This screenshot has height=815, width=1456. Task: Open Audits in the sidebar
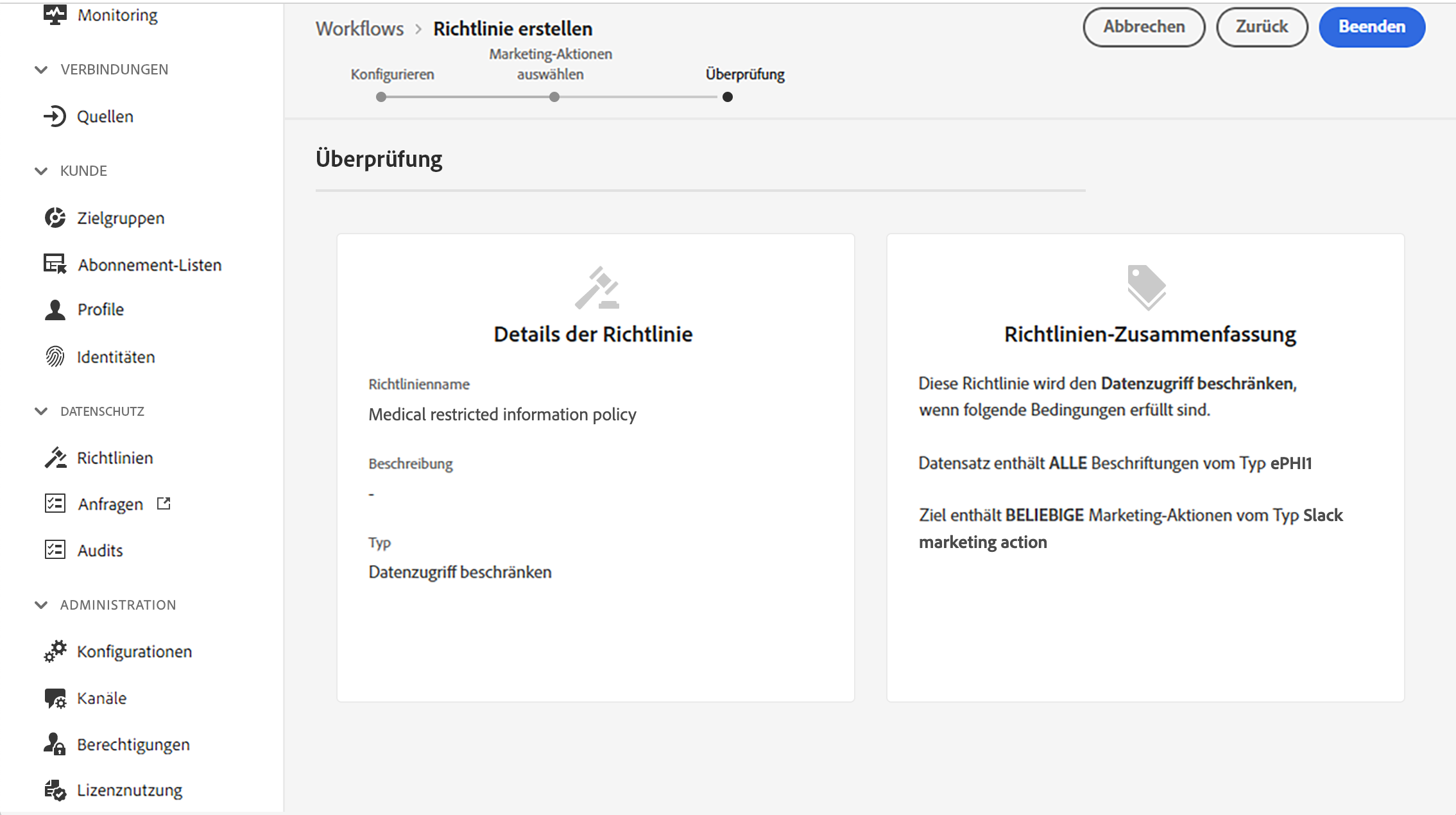[x=100, y=550]
